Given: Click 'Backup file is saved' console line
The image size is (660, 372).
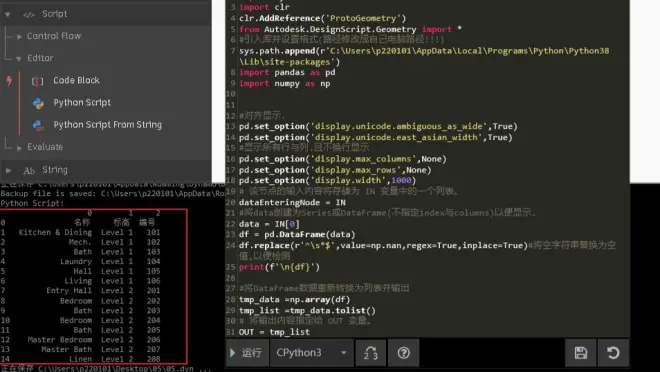Looking at the screenshot, I should click(112, 194).
